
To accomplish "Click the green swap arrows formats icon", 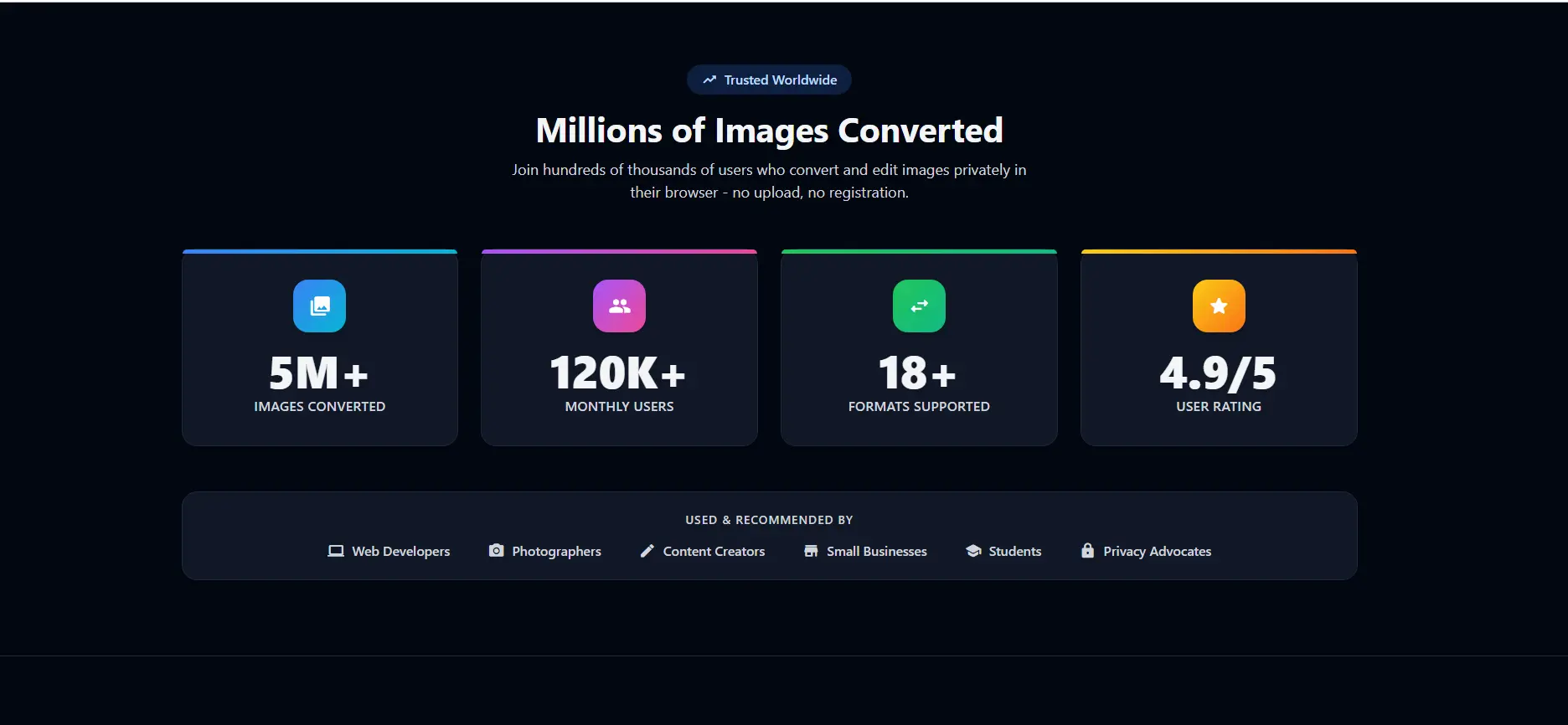I will [919, 306].
